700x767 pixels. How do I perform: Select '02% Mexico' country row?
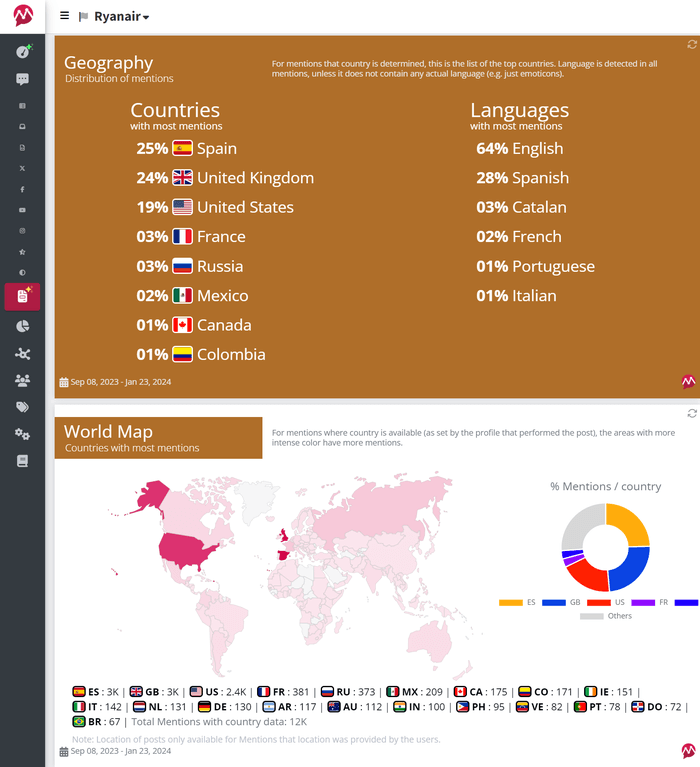pos(192,296)
